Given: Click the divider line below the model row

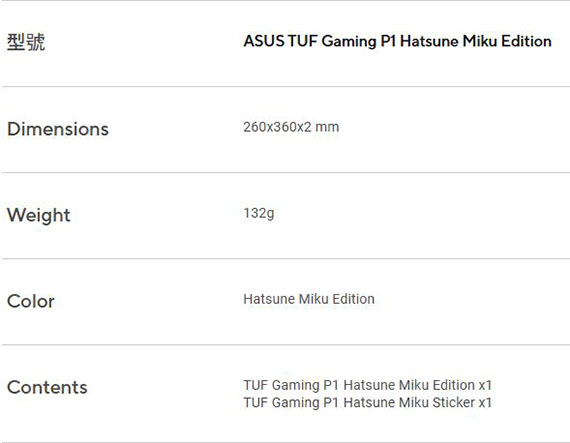Looking at the screenshot, I should pyautogui.click(x=286, y=86).
